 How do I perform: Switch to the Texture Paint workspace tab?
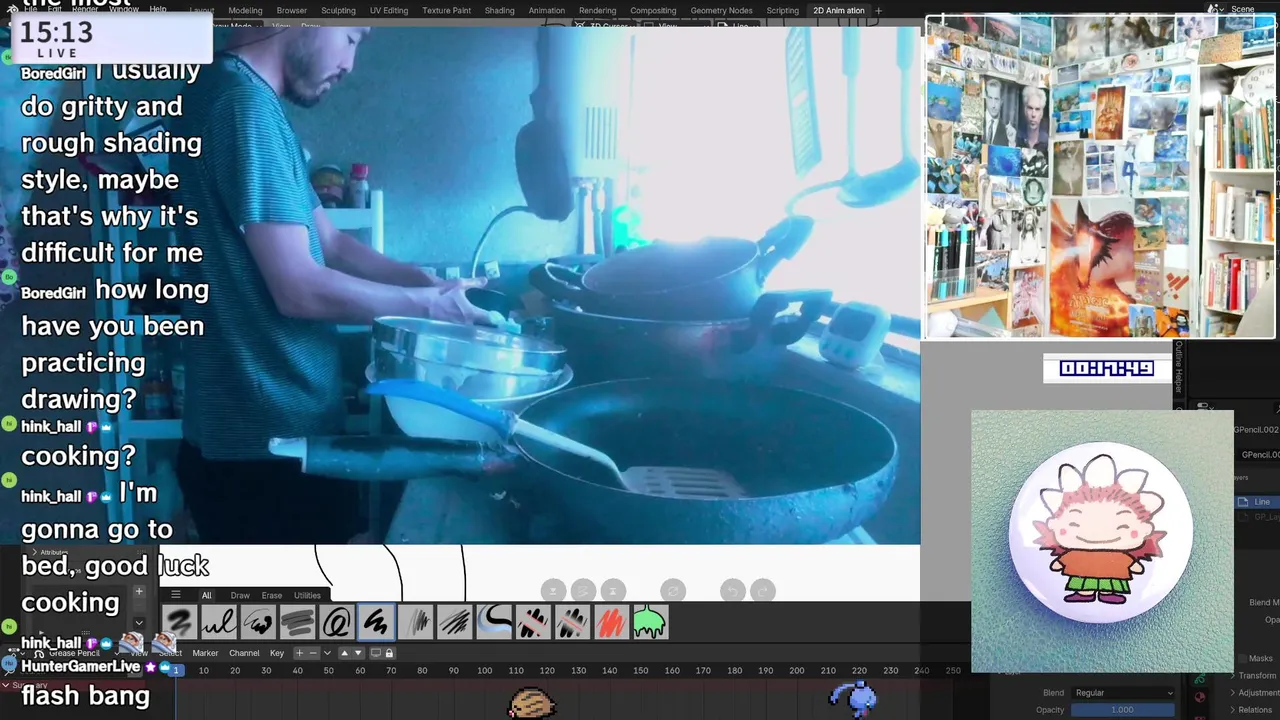pyautogui.click(x=446, y=10)
